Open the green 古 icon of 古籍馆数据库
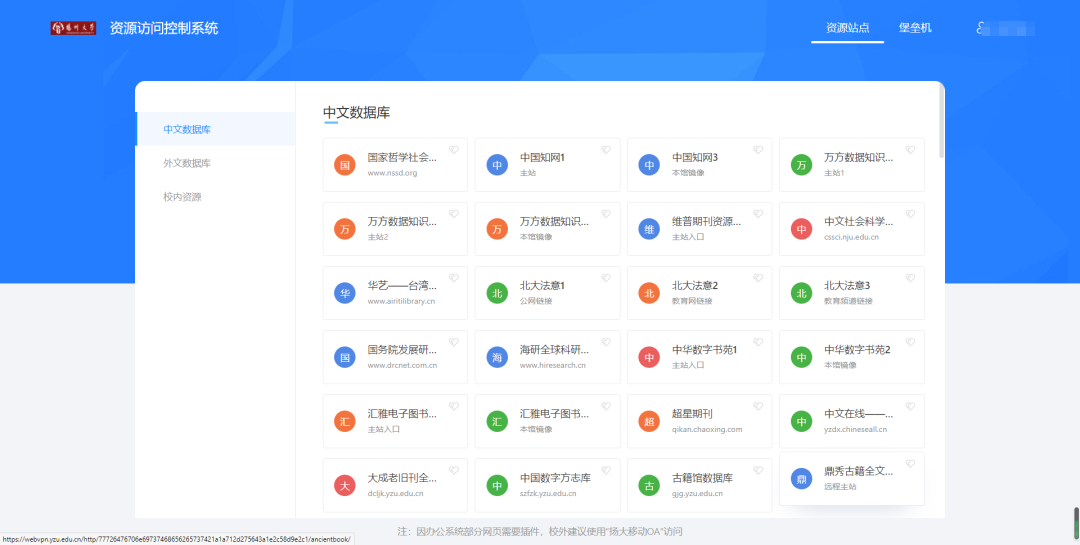 [649, 485]
